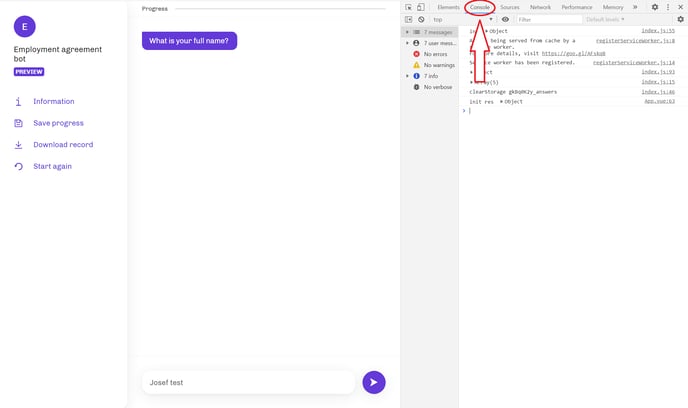Click the Employment agreement bot title
This screenshot has width=688, height=408.
[57, 54]
